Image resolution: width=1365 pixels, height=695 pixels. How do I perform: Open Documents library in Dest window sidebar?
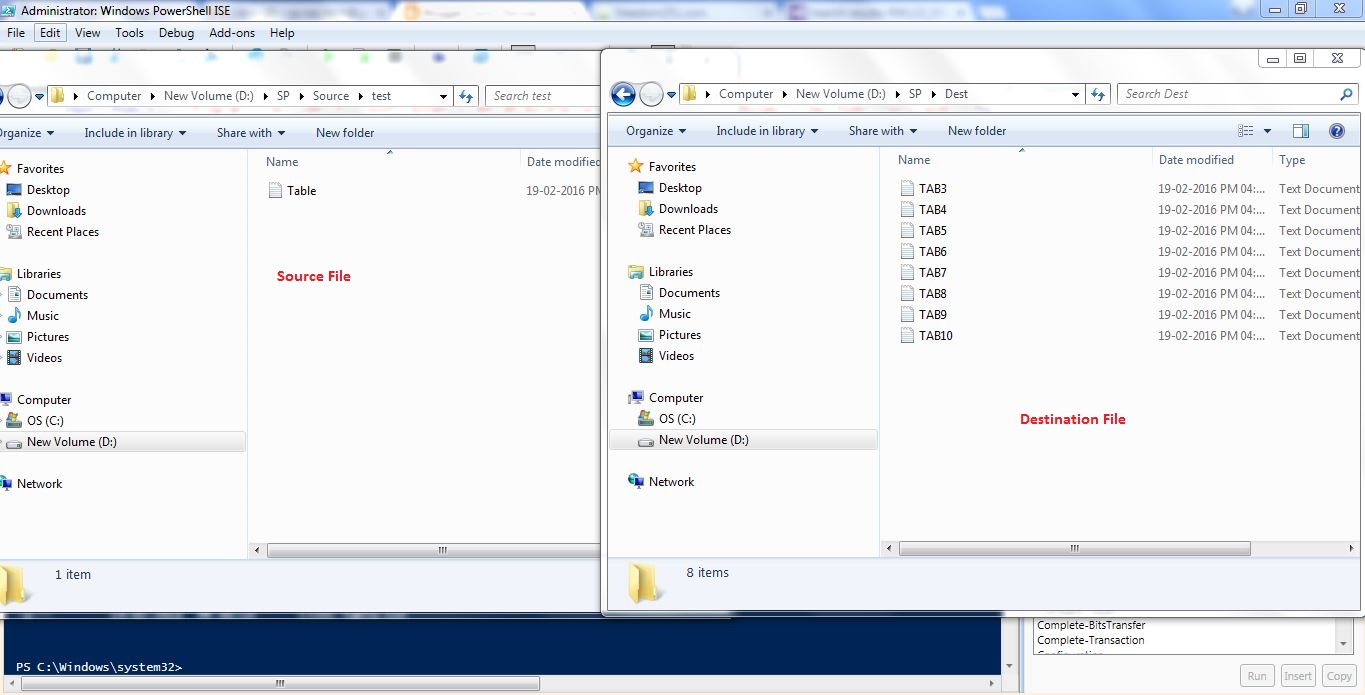679,293
